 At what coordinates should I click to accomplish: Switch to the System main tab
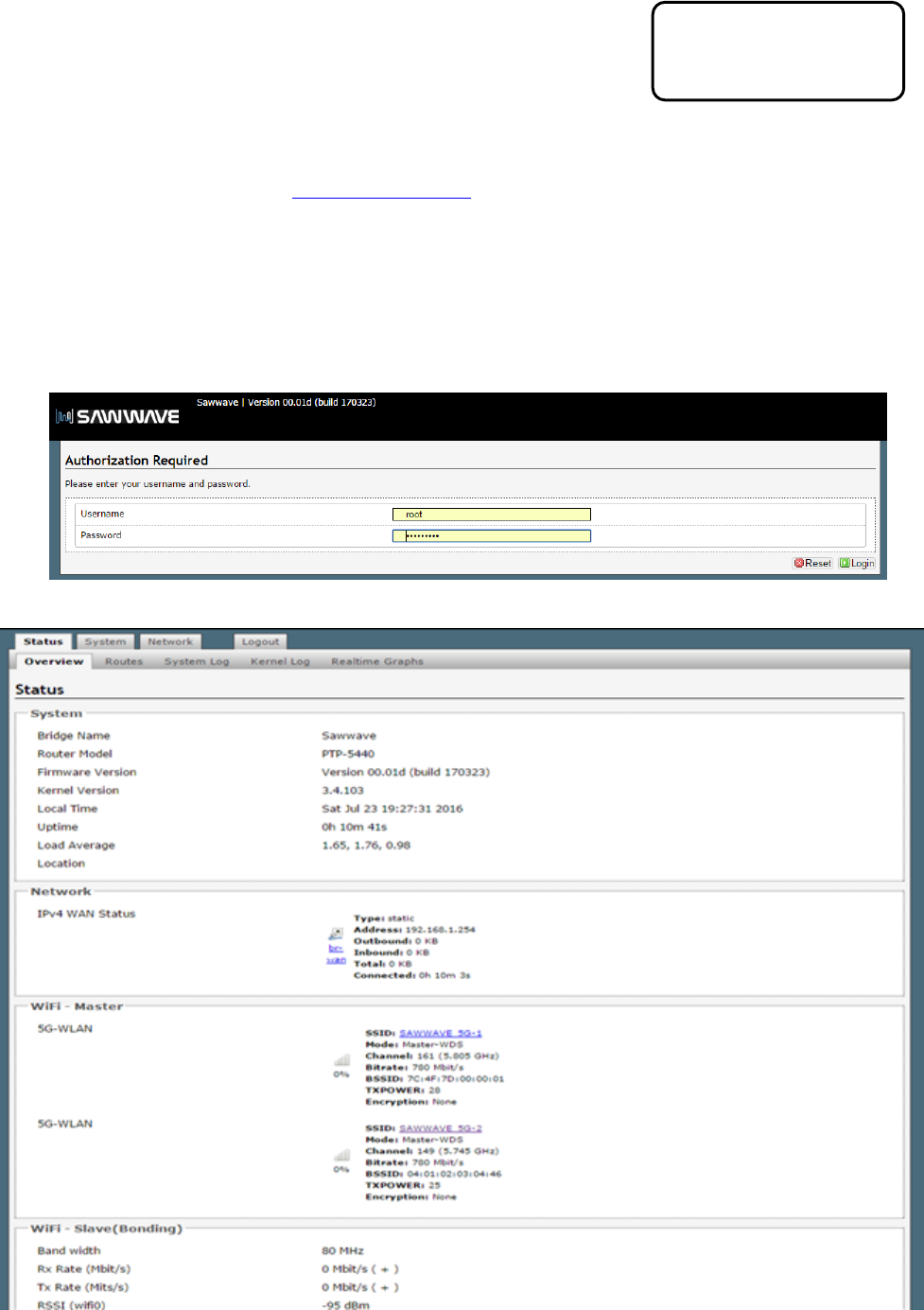tap(105, 641)
